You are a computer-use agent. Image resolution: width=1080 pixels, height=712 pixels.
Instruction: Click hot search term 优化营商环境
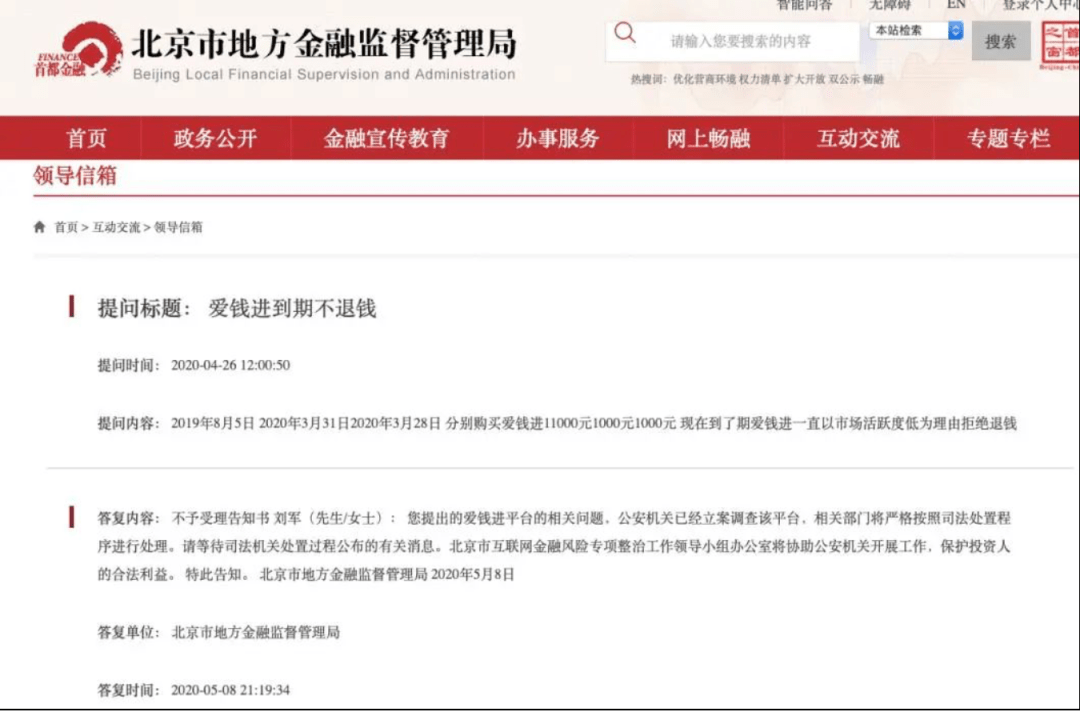coord(705,79)
